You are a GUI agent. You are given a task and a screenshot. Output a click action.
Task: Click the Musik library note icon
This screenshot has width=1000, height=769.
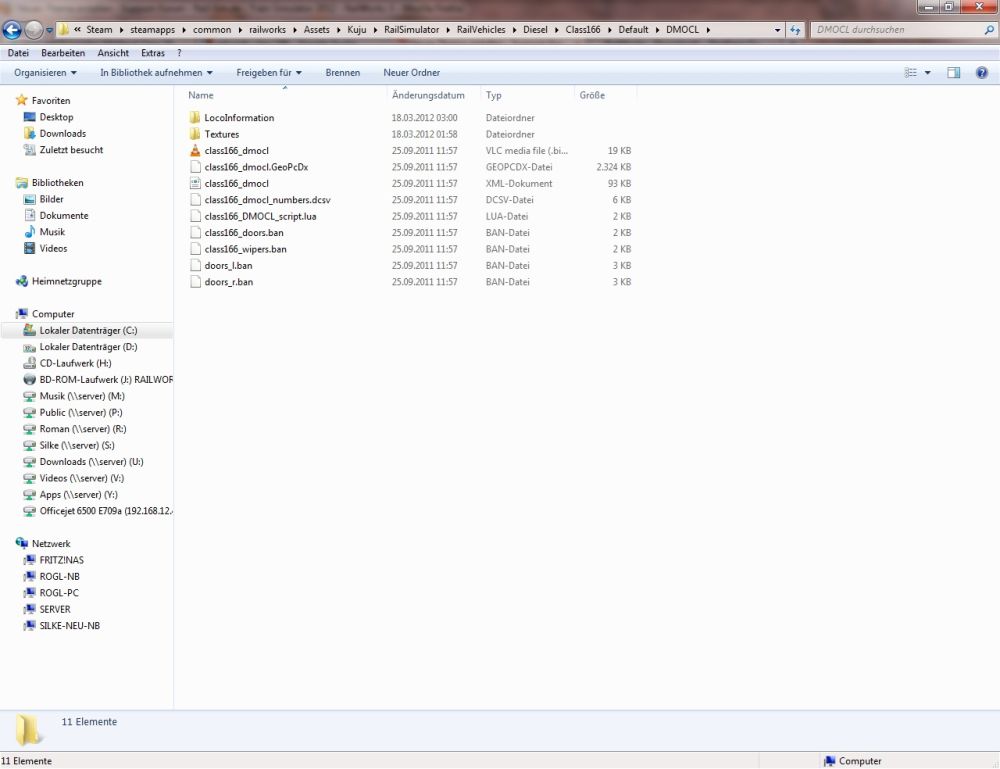coord(29,232)
